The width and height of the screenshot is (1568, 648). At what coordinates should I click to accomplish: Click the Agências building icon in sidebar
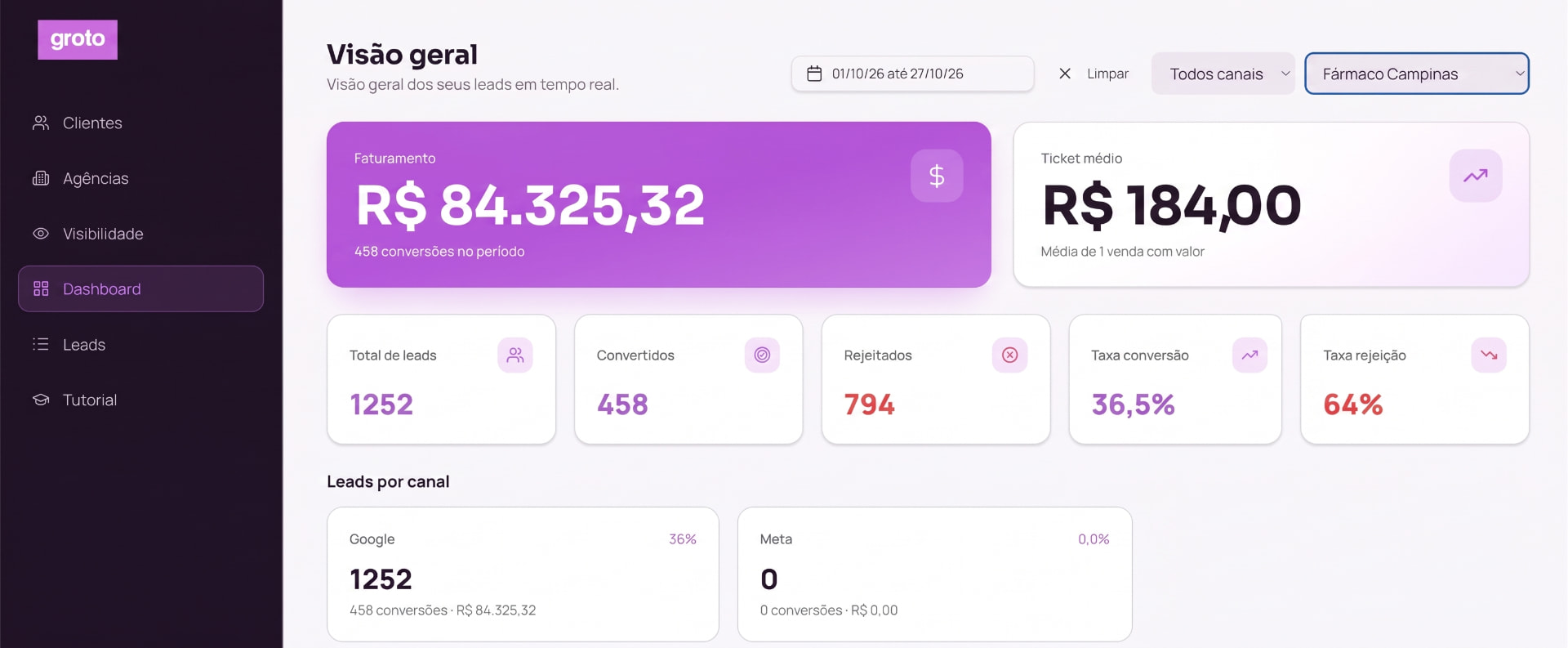41,178
